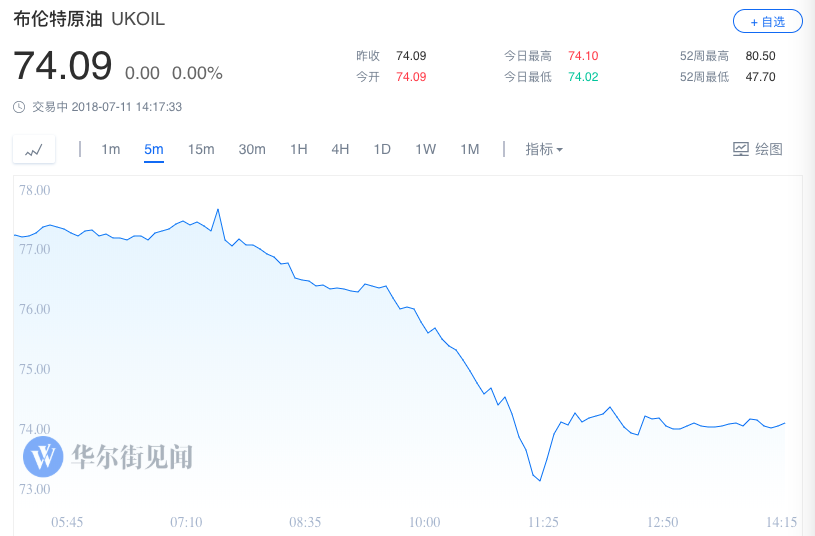Select the 1H timeframe
Image resolution: width=815 pixels, height=536 pixels.
298,149
